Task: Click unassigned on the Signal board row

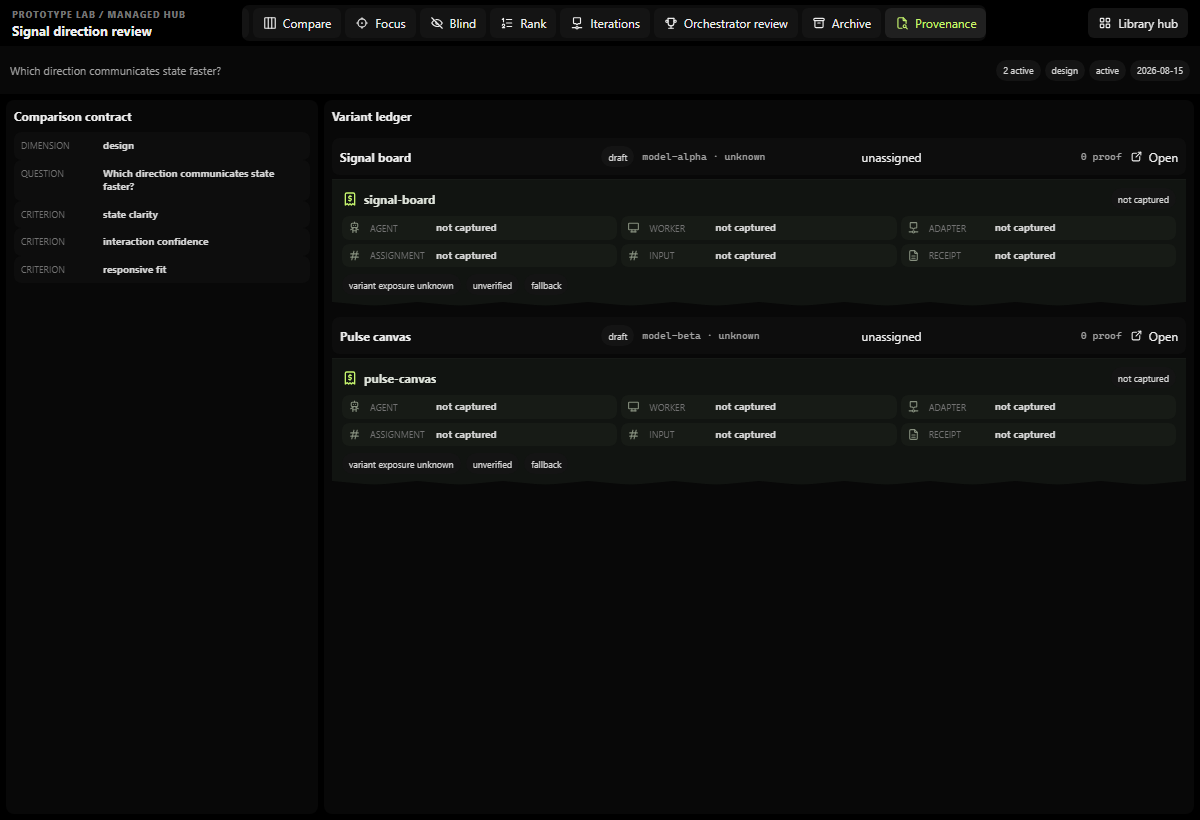Action: (891, 158)
